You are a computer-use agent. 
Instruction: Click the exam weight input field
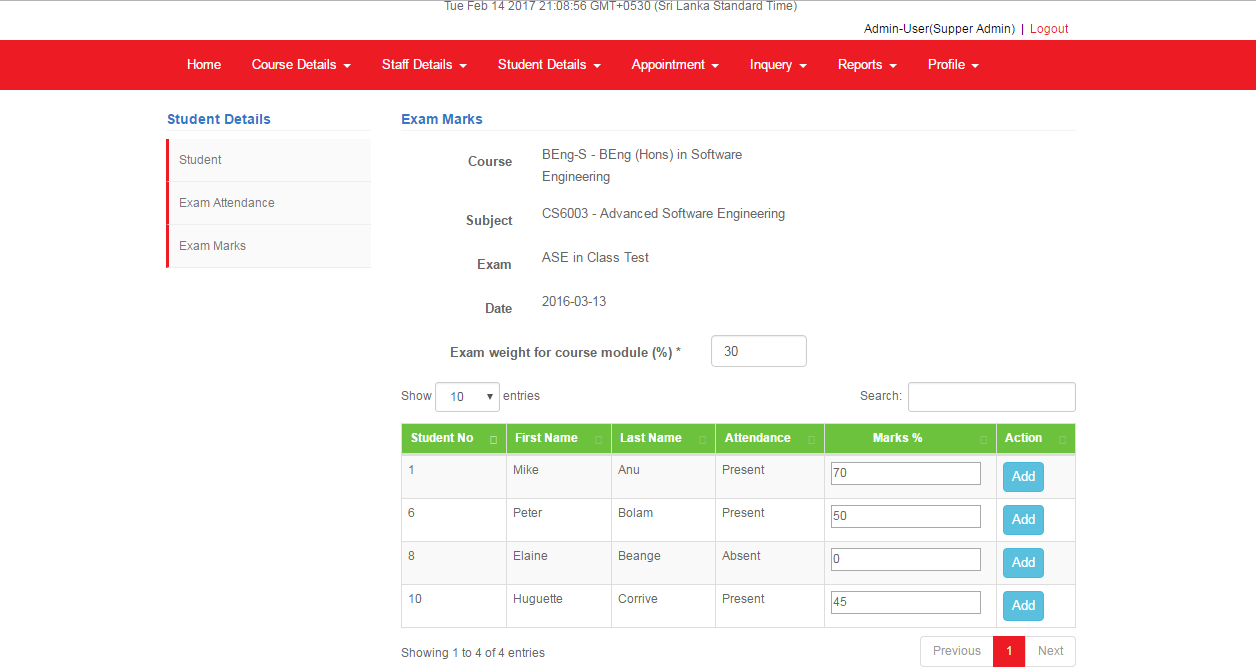(x=758, y=352)
